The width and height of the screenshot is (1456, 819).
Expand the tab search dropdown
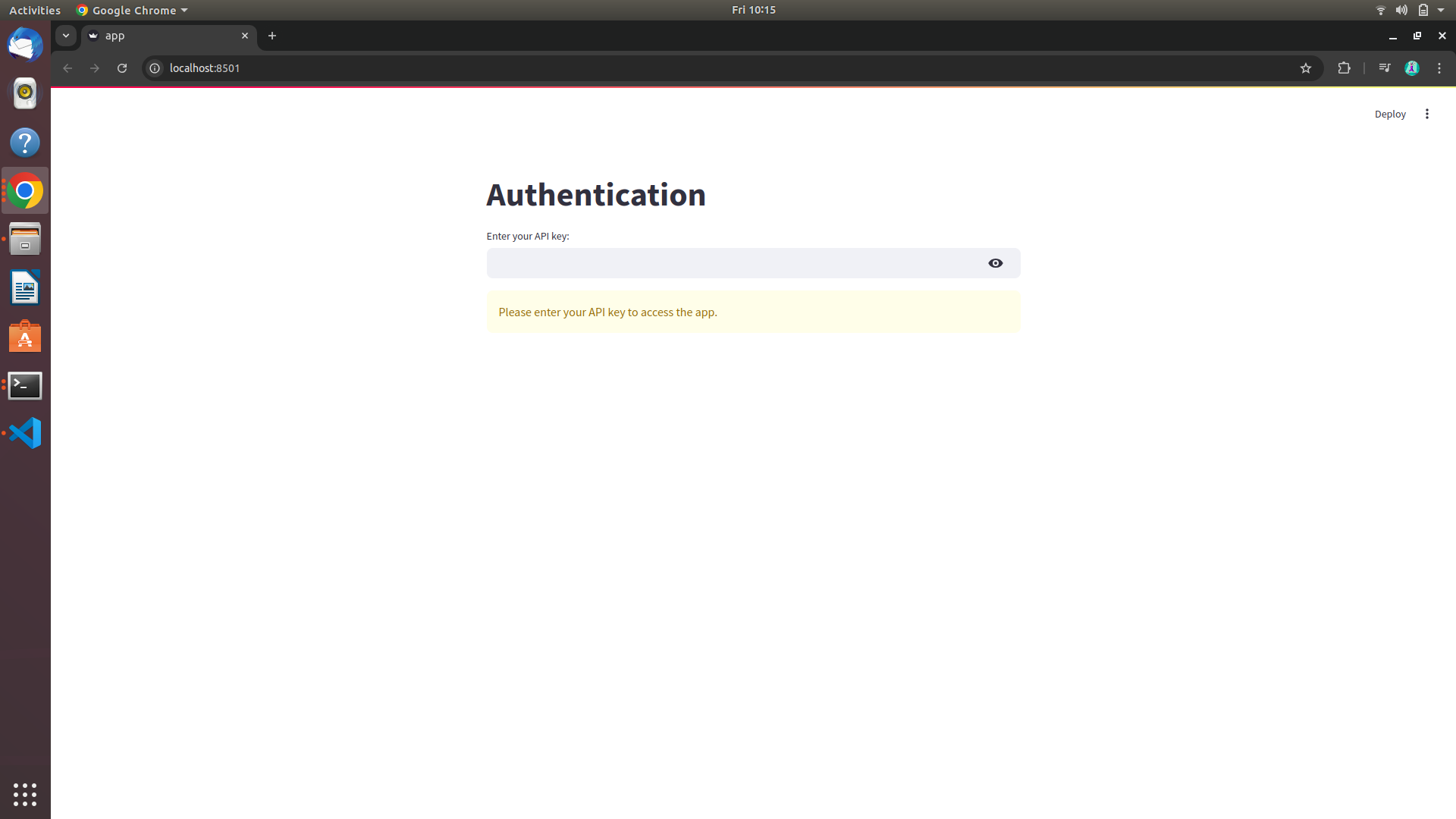pyautogui.click(x=66, y=36)
